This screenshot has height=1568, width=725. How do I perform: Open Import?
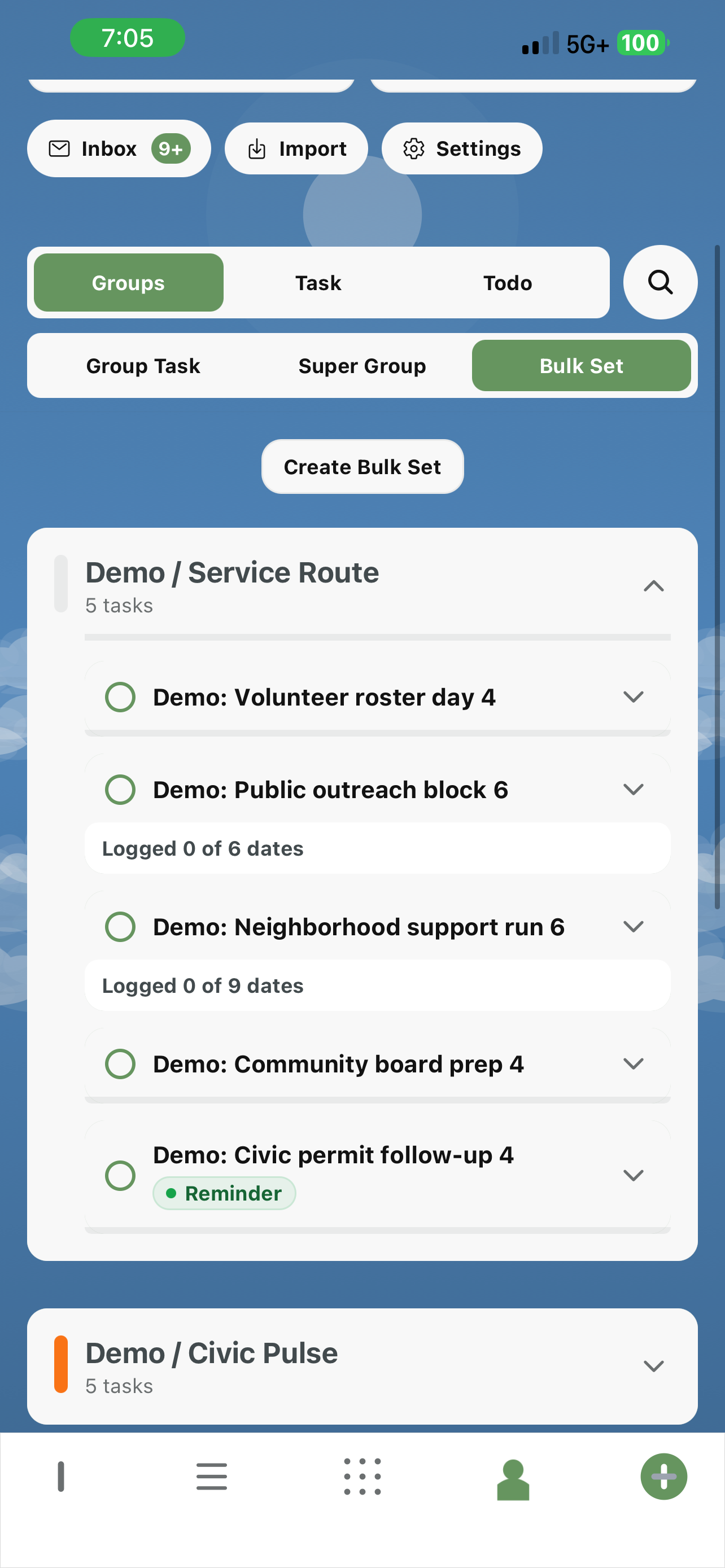296,148
